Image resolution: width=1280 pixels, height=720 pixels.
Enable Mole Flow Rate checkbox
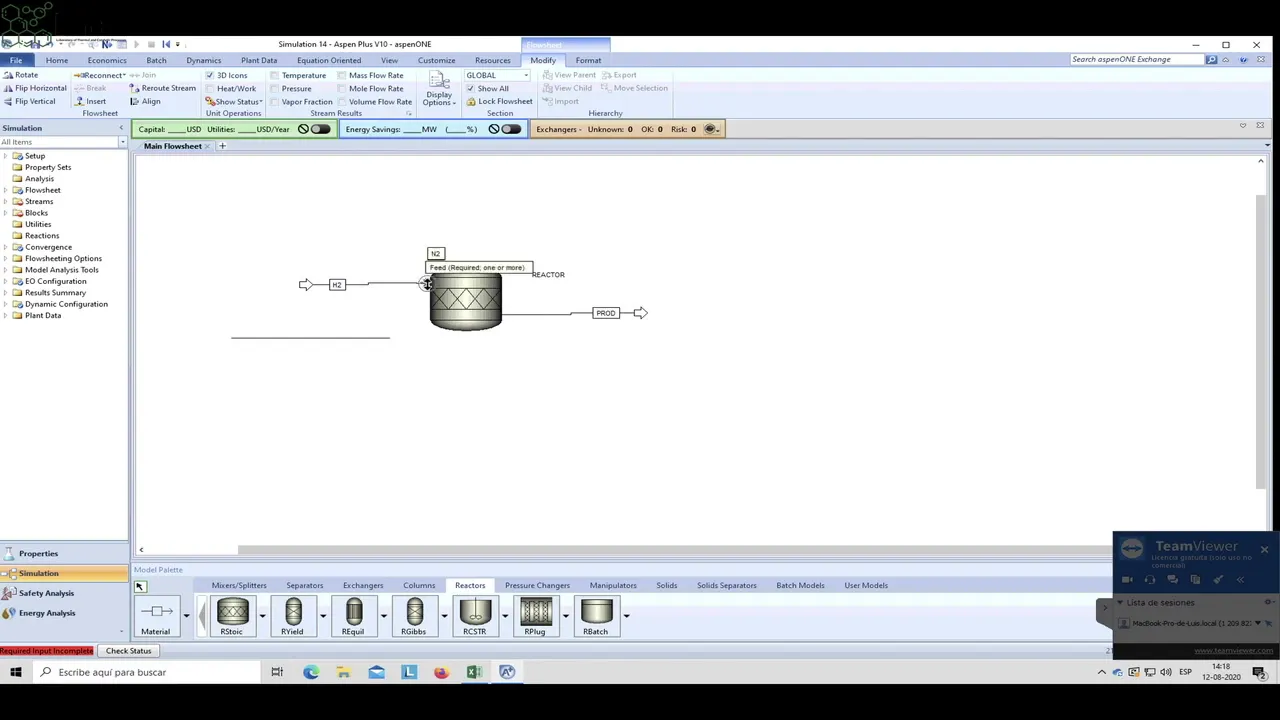(x=342, y=88)
